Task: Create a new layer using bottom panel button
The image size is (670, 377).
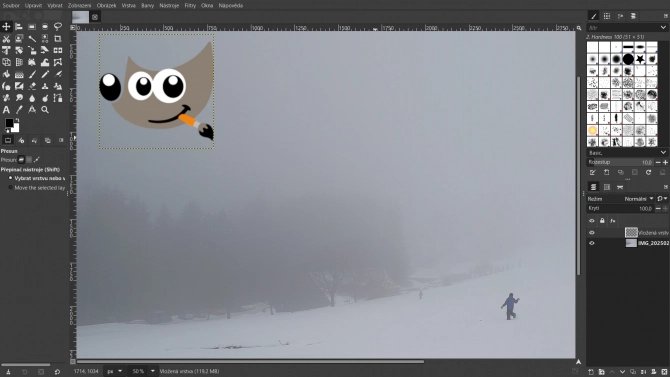Action: coord(591,372)
